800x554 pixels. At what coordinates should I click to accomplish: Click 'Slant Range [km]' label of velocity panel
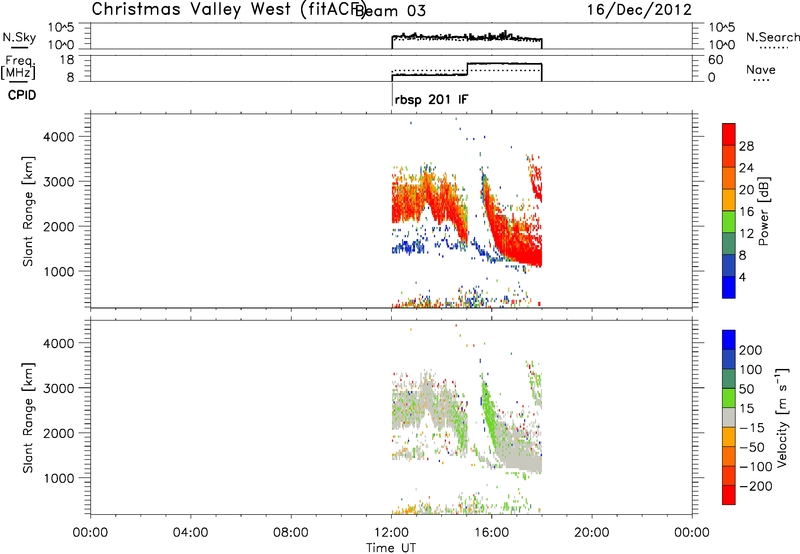point(28,417)
